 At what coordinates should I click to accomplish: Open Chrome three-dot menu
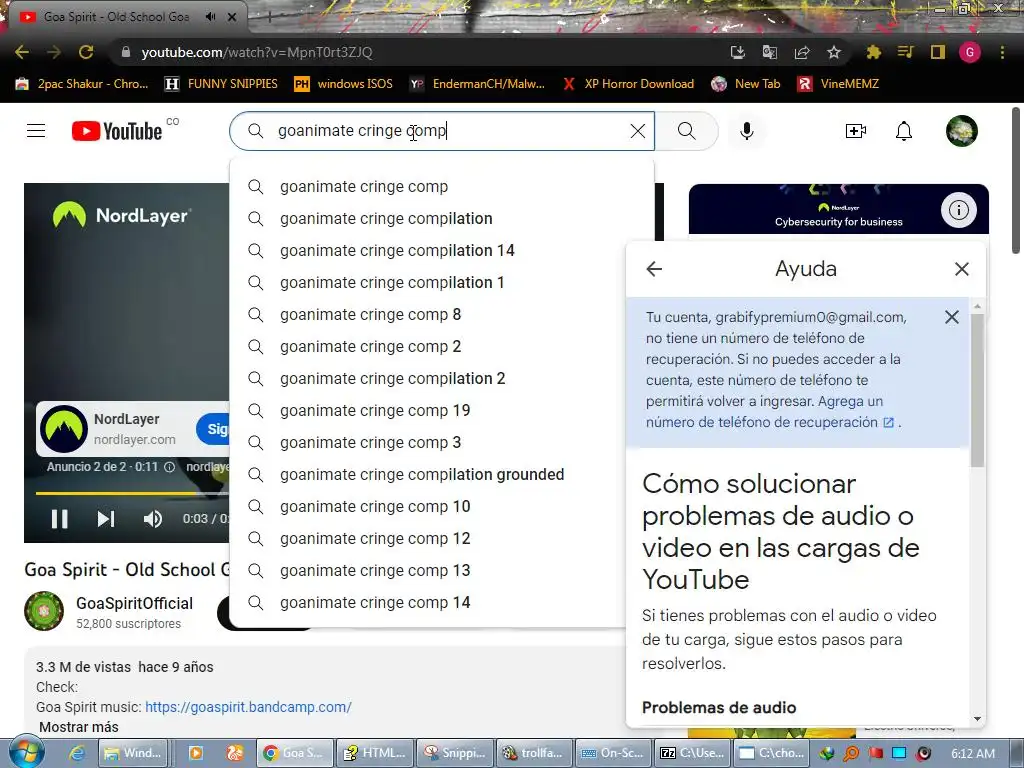pyautogui.click(x=1002, y=52)
